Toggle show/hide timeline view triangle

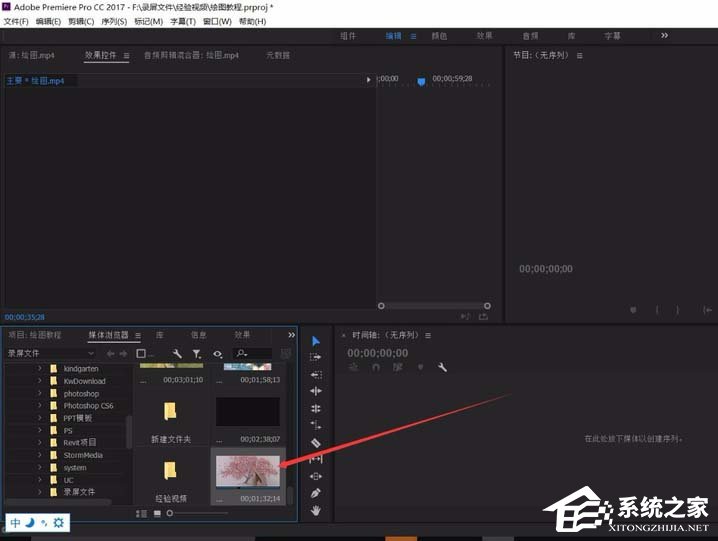coord(369,80)
